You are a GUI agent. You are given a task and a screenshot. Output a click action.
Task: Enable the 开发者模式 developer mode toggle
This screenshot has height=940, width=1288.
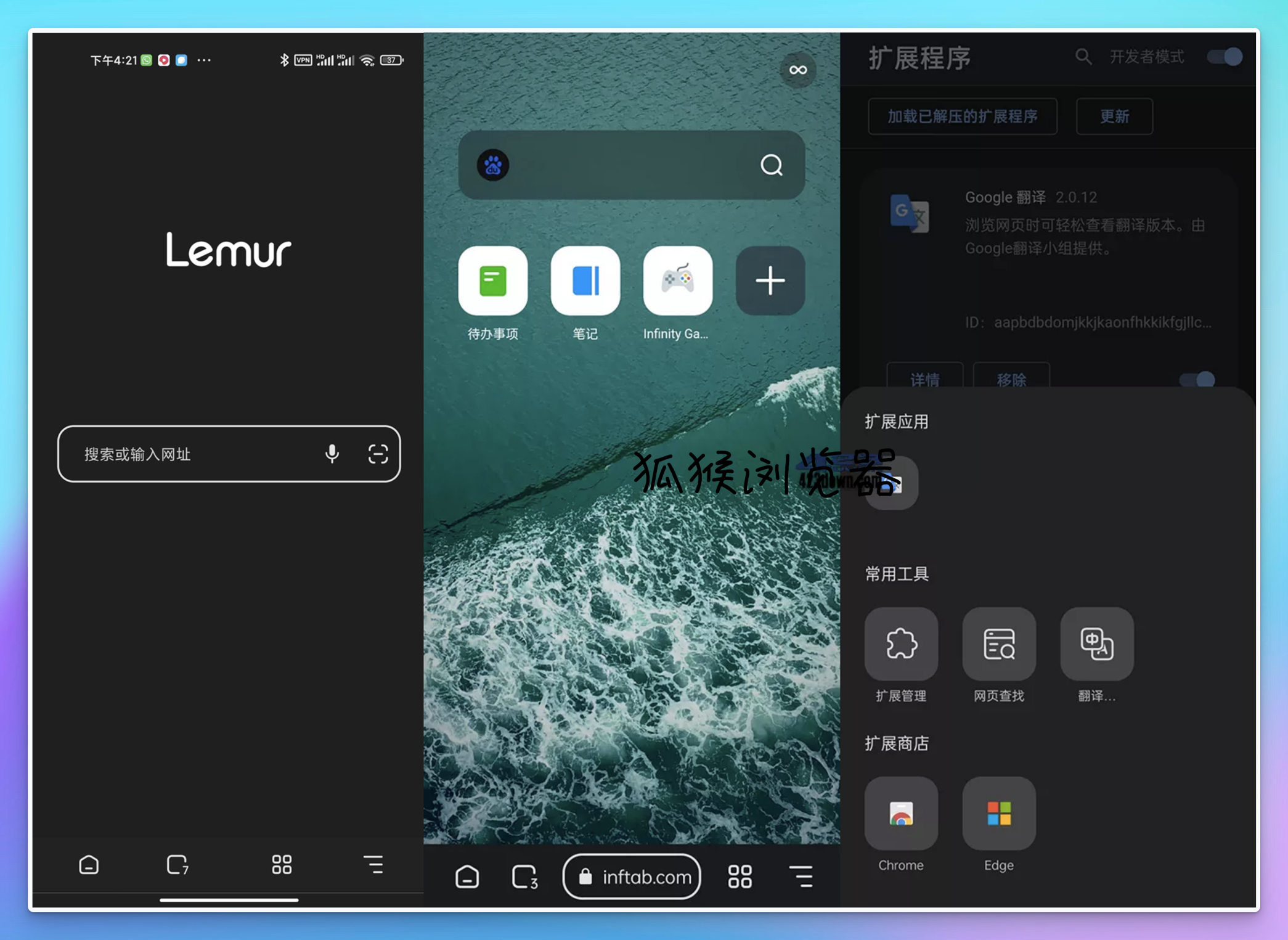[x=1224, y=57]
